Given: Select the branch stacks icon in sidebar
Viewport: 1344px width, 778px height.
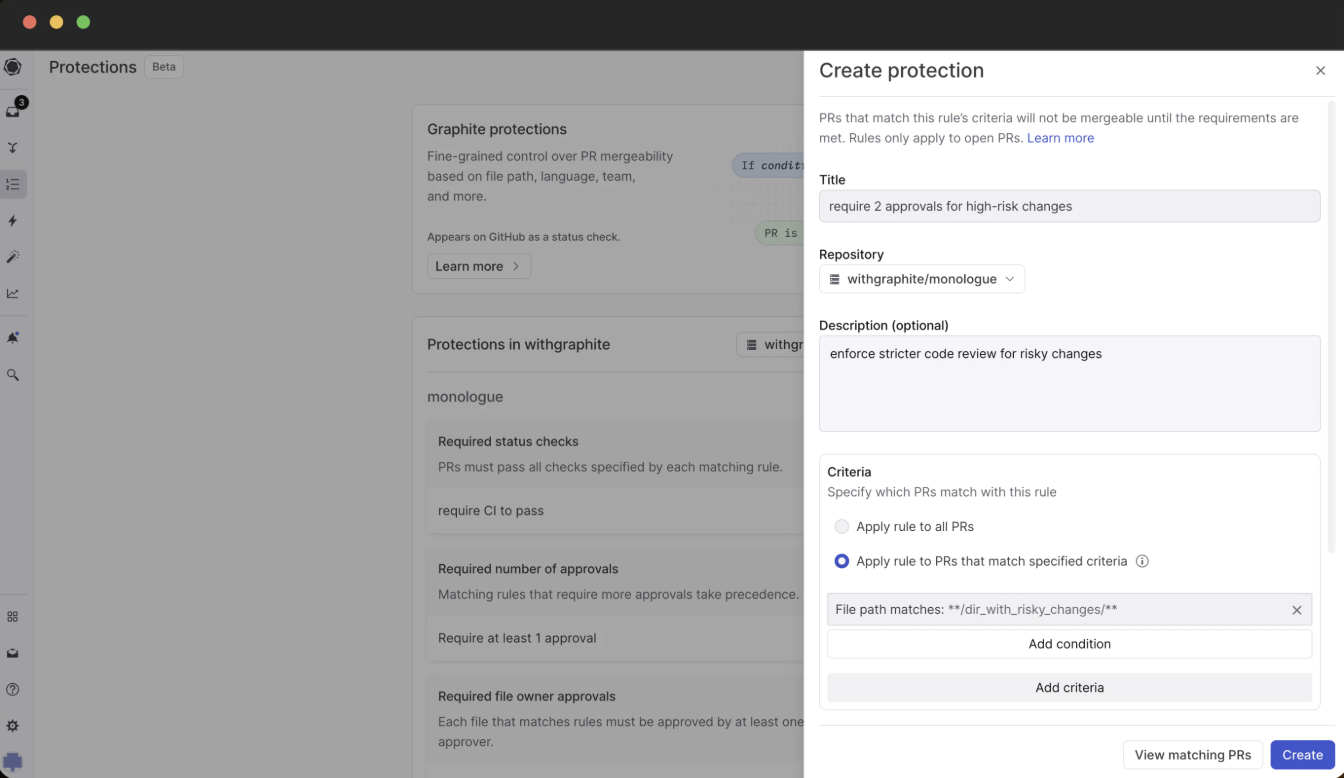Looking at the screenshot, I should coord(13,147).
